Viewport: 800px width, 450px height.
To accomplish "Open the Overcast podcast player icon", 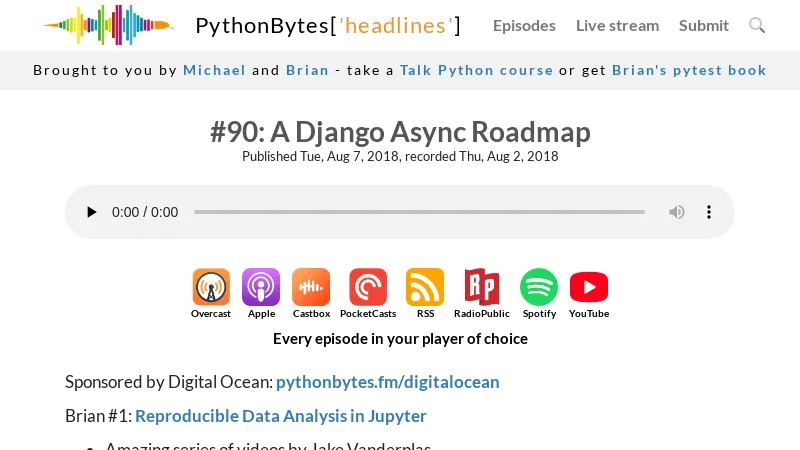I will (x=211, y=287).
